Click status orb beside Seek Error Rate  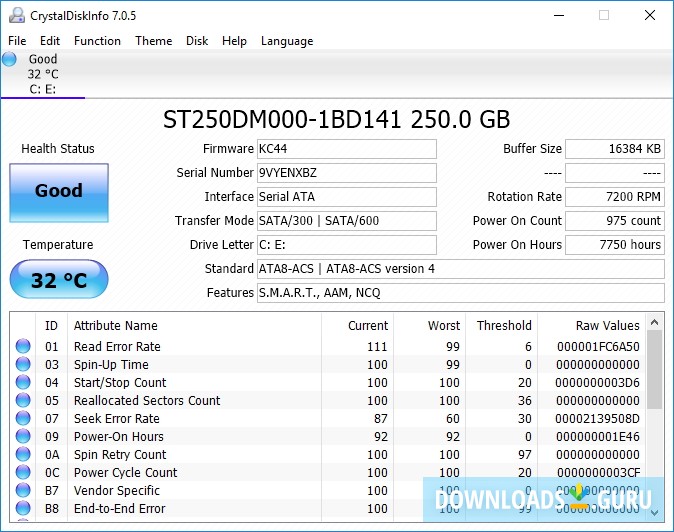click(23, 419)
